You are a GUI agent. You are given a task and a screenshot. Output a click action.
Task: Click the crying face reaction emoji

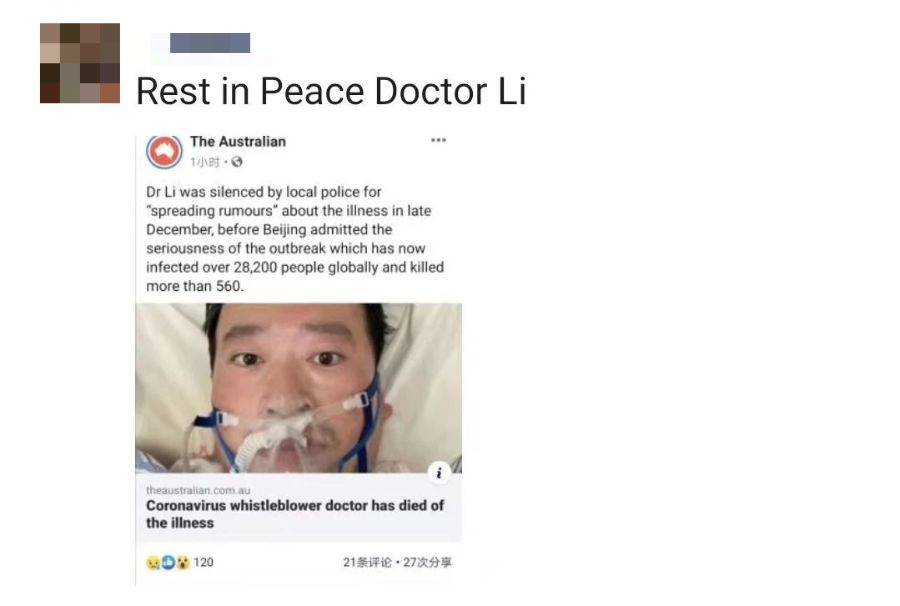[x=153, y=562]
